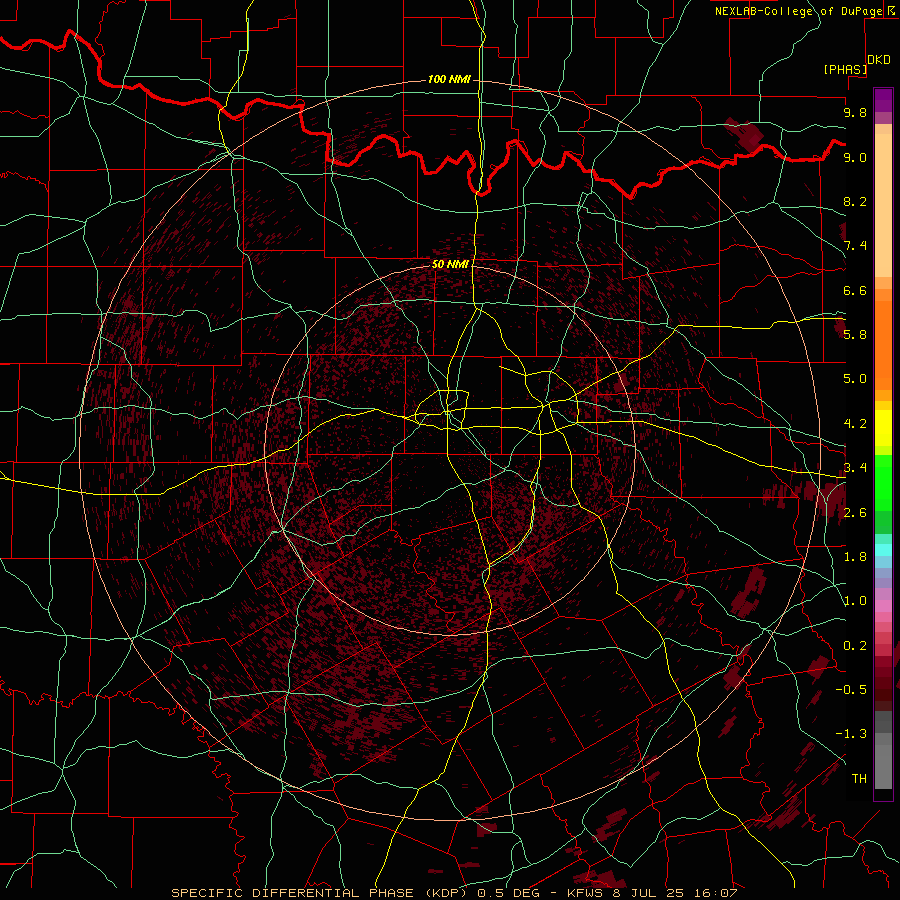Screen dimensions: 900x900
Task: Click the purple segment atop the color bar
Action: tap(883, 100)
